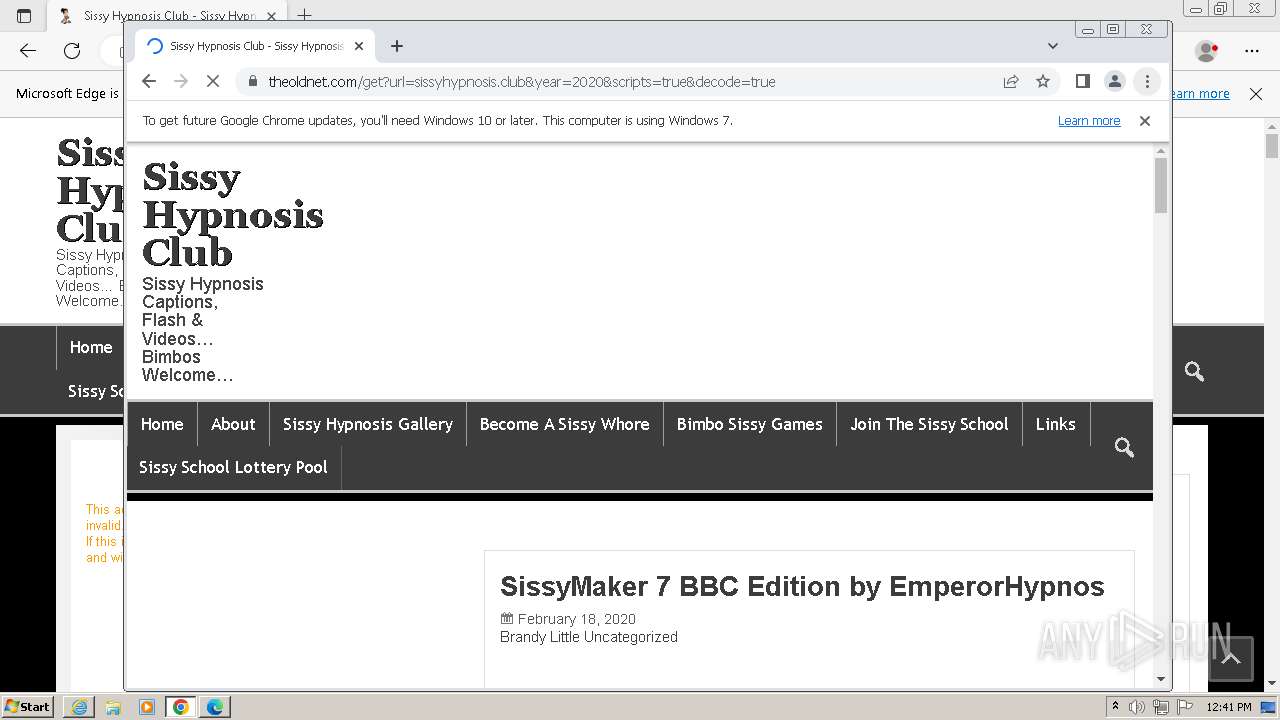
Task: Dismiss the Chrome update notice bar
Action: (x=1145, y=121)
